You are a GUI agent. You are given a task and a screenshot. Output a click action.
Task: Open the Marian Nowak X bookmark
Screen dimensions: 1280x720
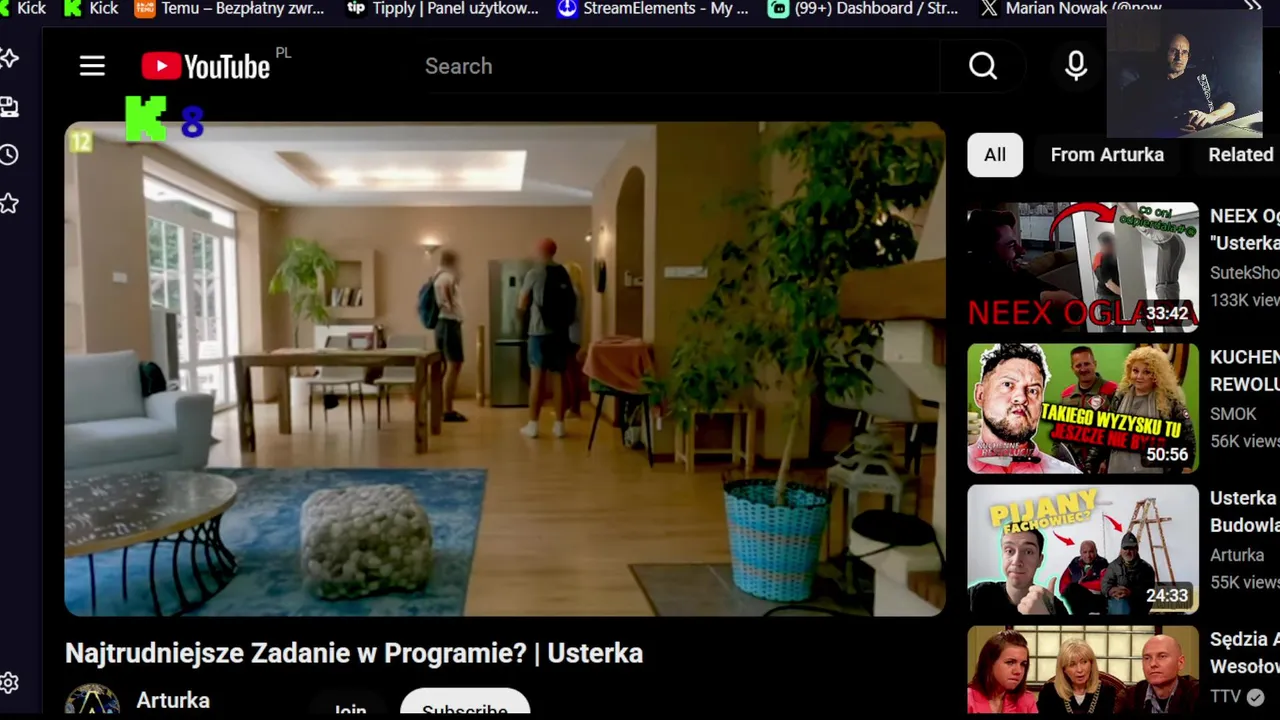pos(1072,8)
